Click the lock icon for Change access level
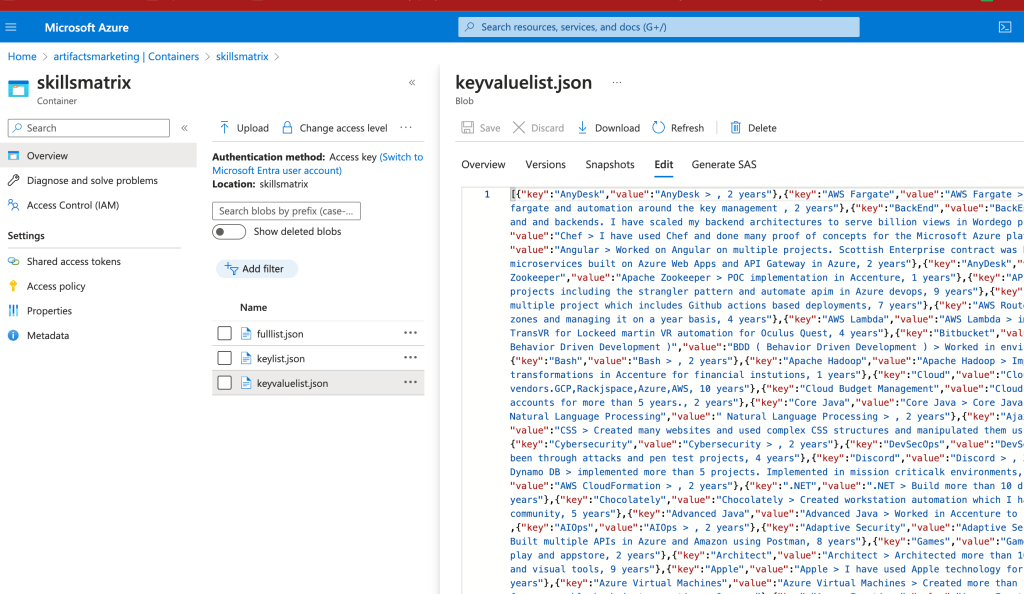The image size is (1024, 594). point(287,127)
